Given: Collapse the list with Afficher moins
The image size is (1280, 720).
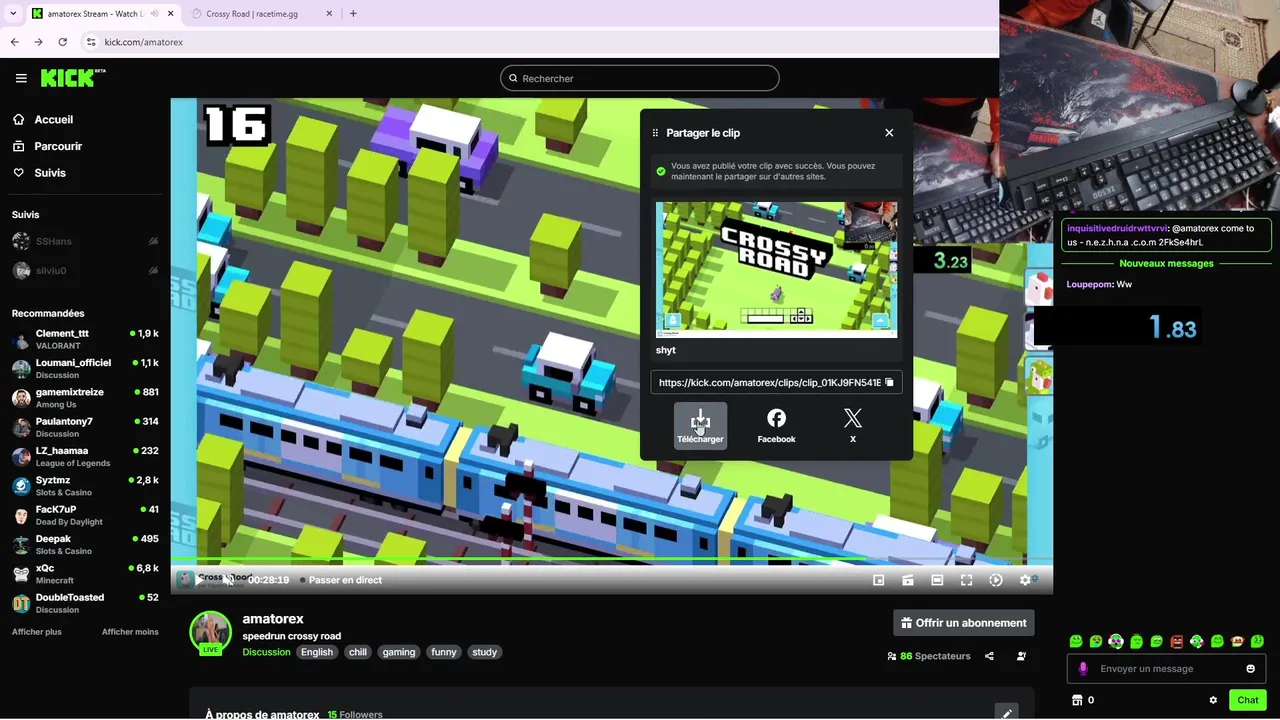Looking at the screenshot, I should (130, 632).
